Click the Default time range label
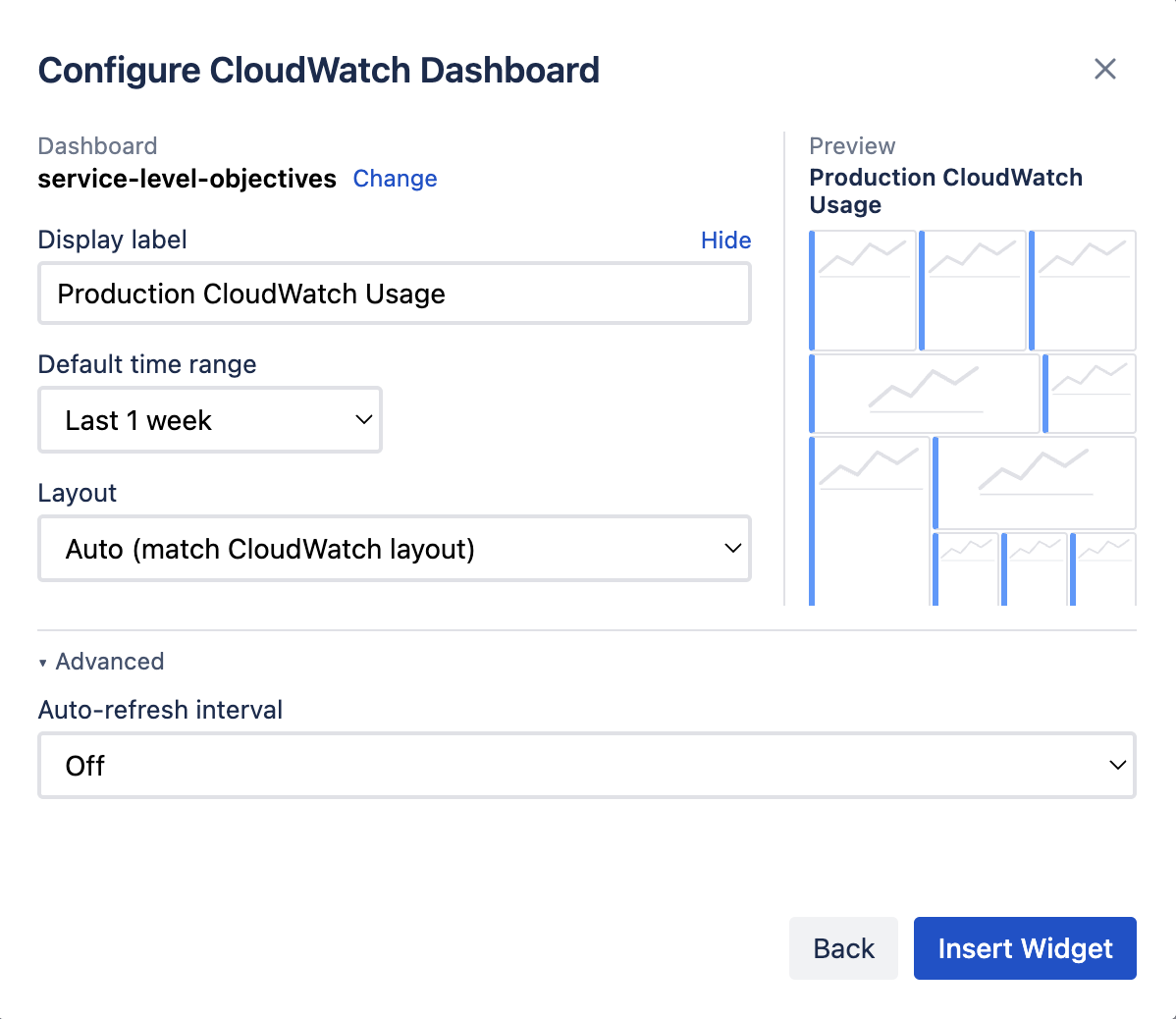Screen dimensions: 1176x1019 [x=147, y=364]
